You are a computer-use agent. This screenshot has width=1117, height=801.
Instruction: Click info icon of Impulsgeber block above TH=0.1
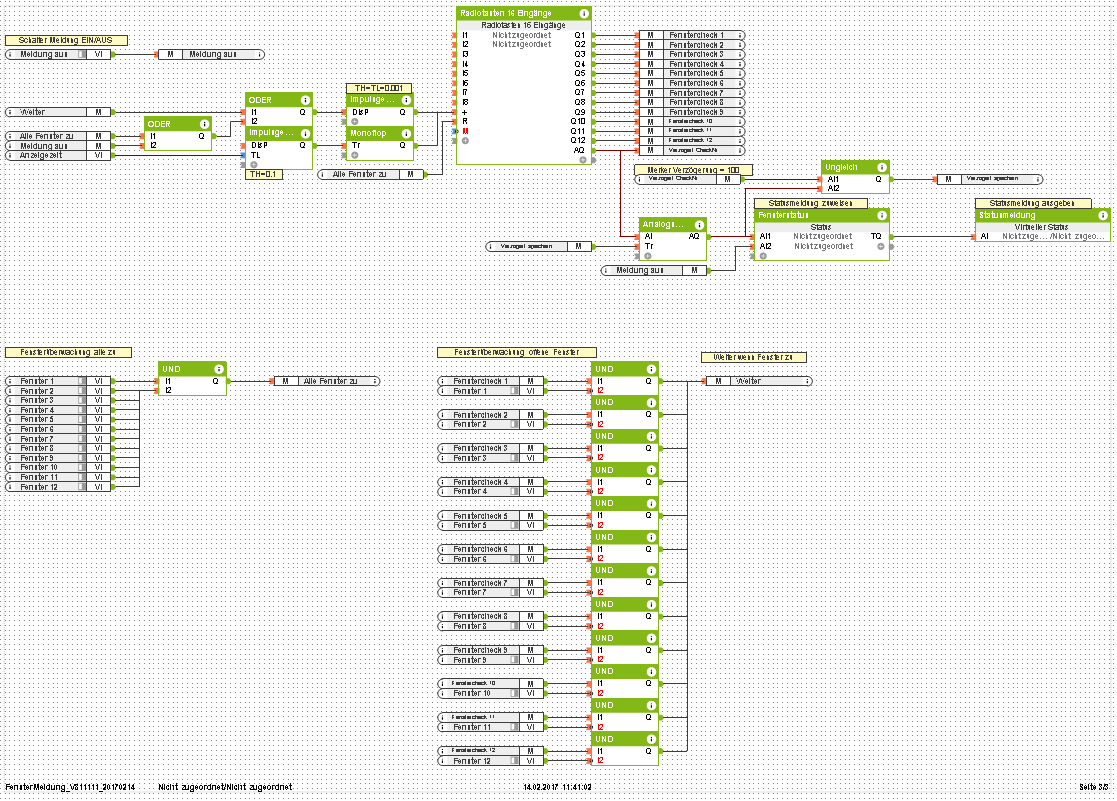click(x=305, y=133)
